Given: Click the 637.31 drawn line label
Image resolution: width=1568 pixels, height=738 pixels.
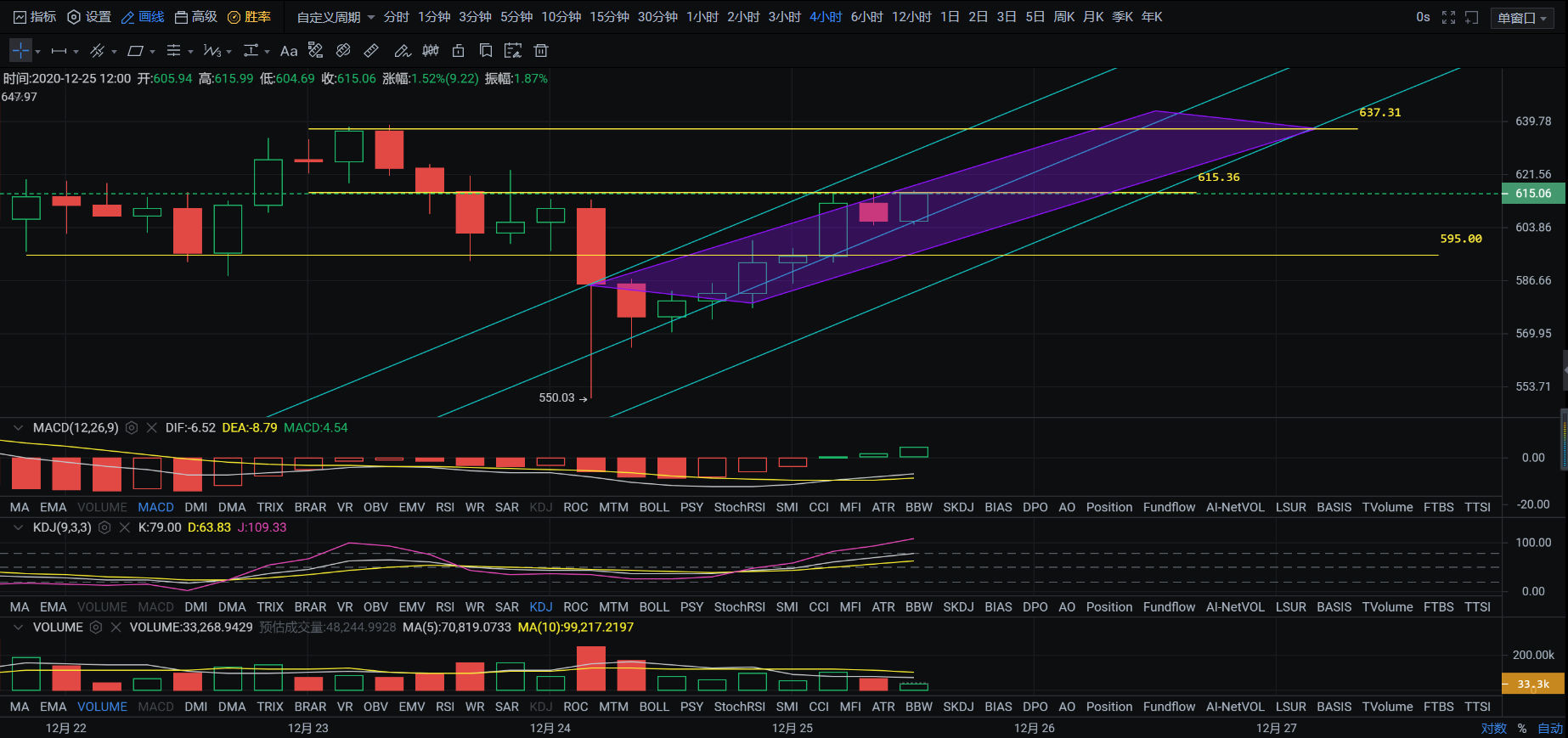Looking at the screenshot, I should 1380,112.
